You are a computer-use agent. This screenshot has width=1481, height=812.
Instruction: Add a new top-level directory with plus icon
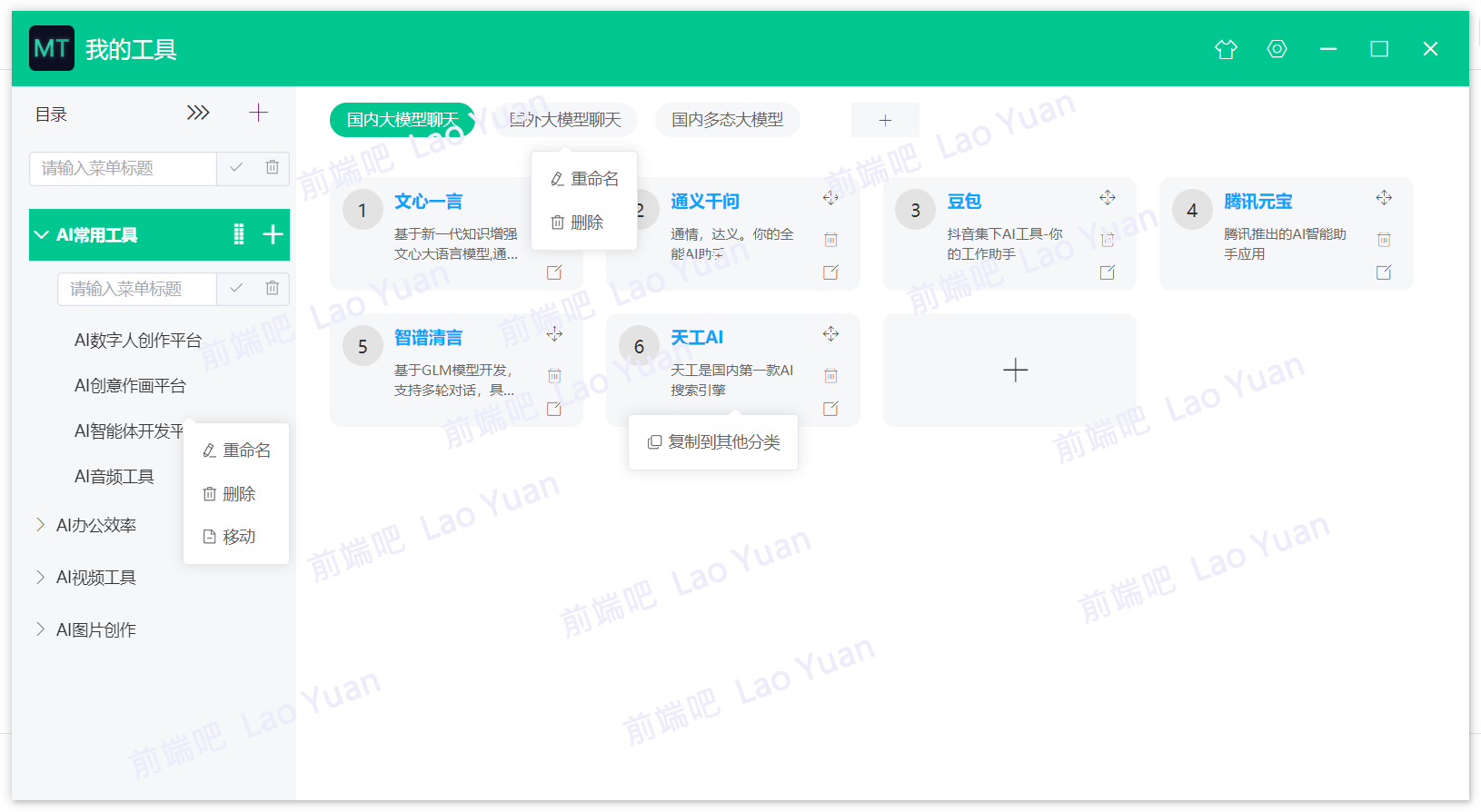click(258, 113)
